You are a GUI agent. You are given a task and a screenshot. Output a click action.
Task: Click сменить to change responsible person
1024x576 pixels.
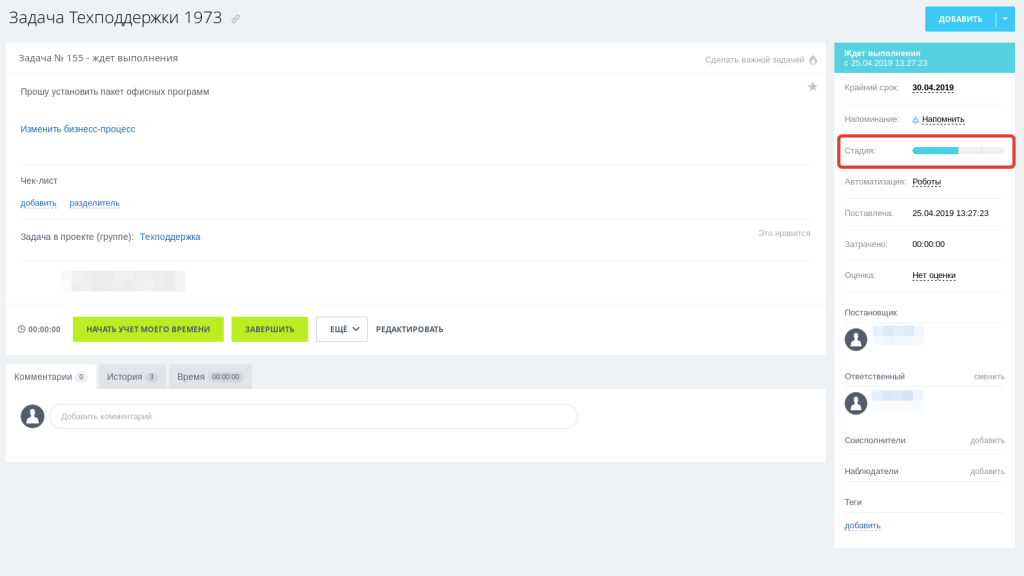click(989, 377)
